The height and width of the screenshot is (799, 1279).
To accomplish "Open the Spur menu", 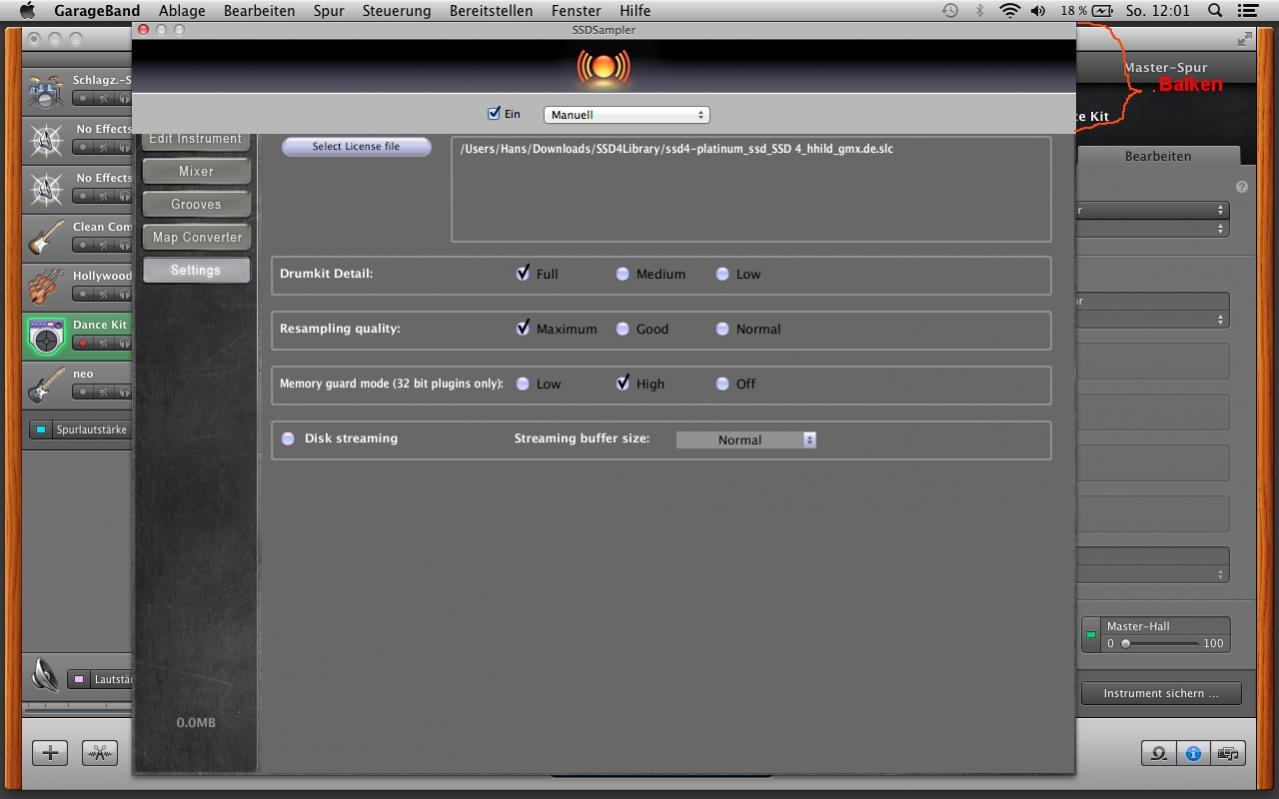I will 328,11.
